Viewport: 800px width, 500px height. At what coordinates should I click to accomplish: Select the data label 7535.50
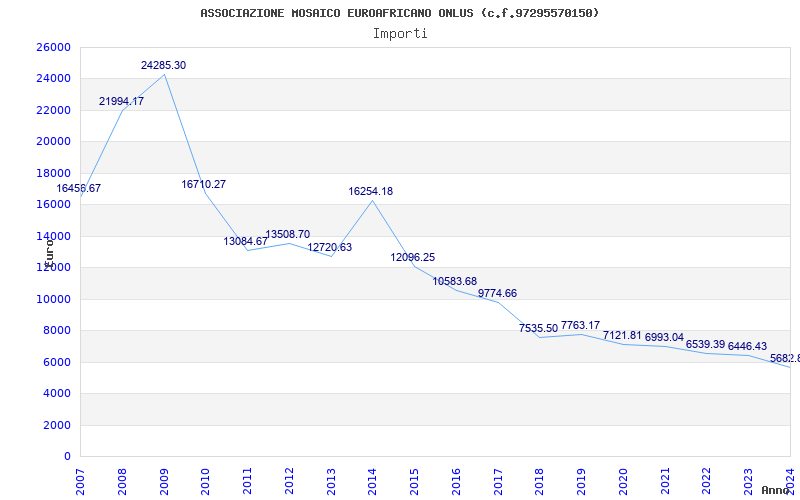[538, 329]
